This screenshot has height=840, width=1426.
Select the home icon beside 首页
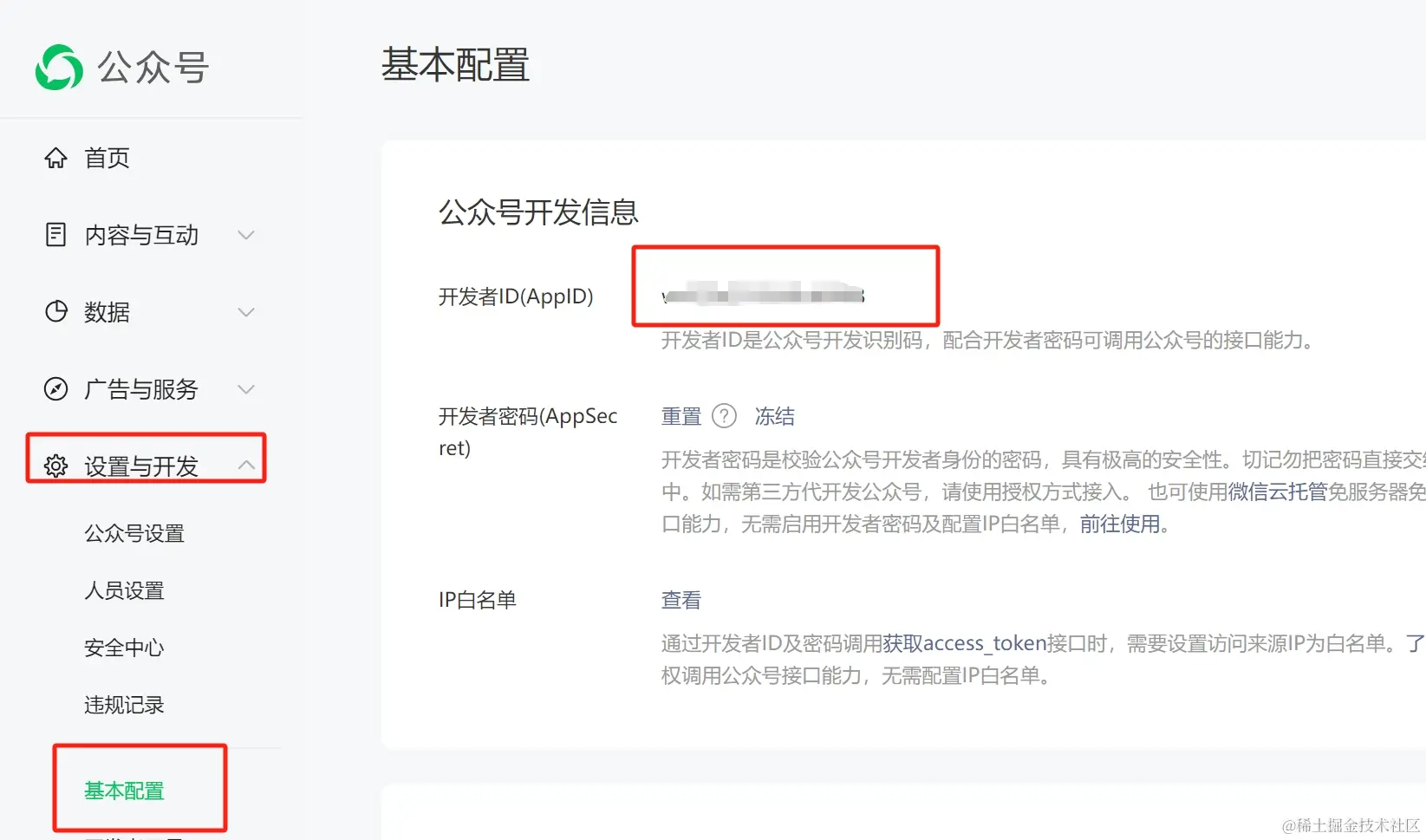pos(55,157)
